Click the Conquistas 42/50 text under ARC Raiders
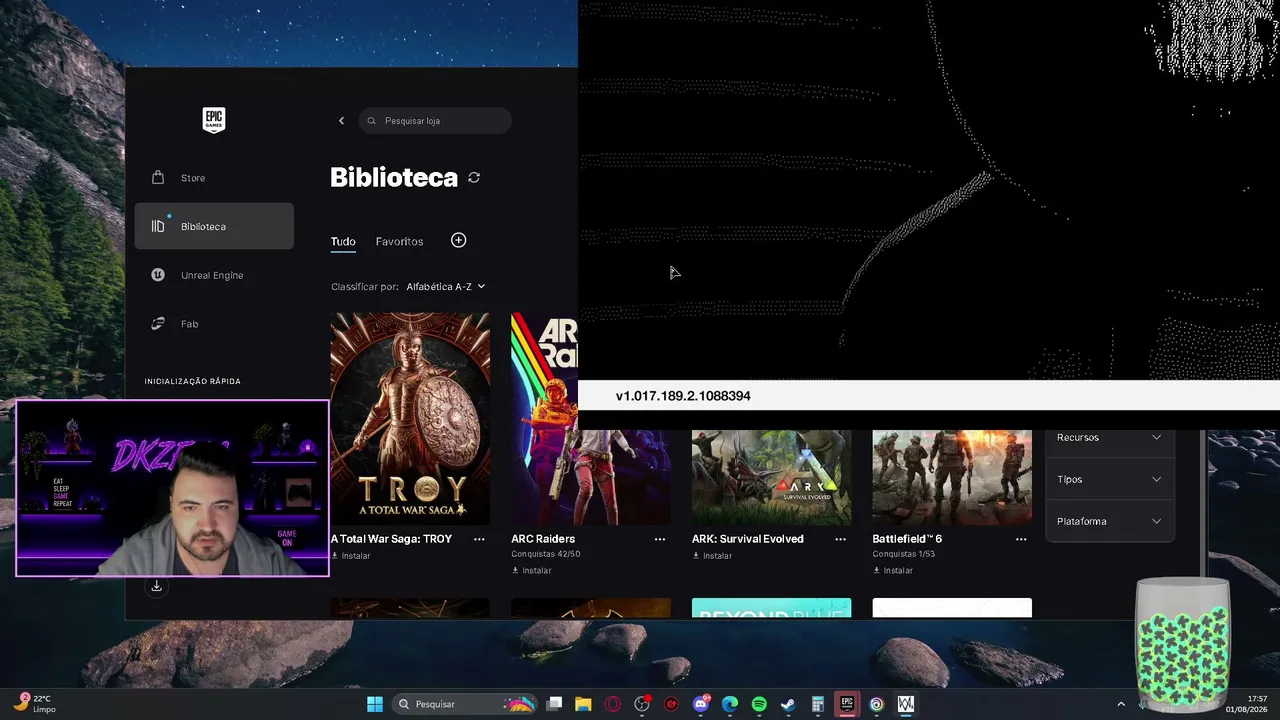Screen dimensions: 1280x720 pyautogui.click(x=546, y=554)
